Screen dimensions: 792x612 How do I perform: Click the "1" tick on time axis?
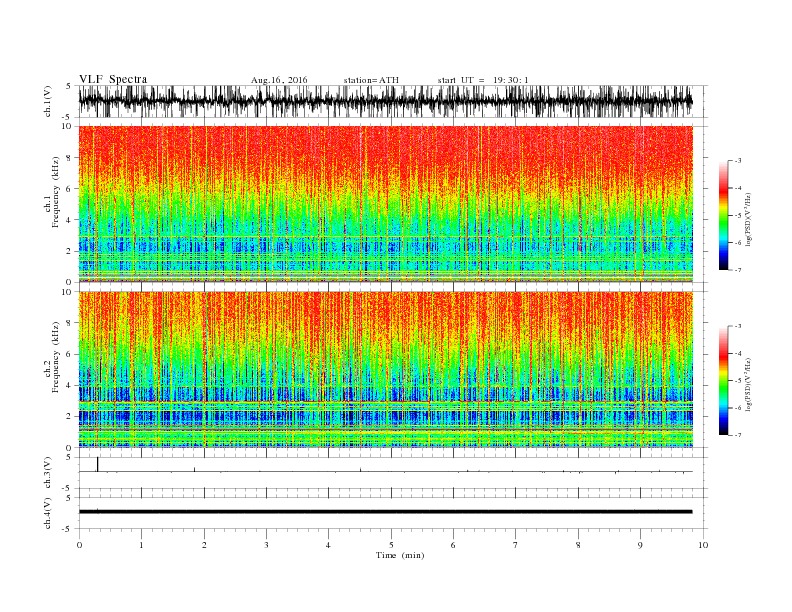[x=141, y=545]
